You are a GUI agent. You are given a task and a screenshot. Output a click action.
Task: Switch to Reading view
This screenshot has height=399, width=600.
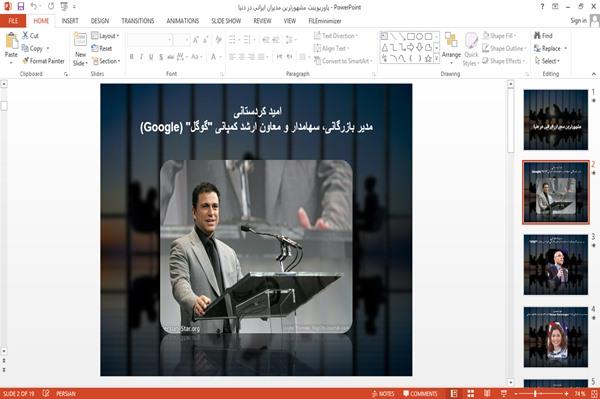(487, 394)
